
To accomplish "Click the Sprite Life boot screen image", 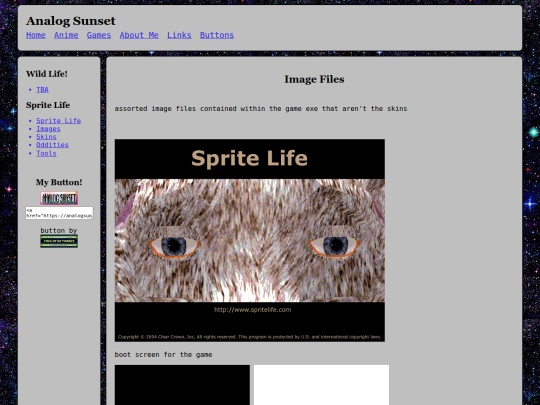I will [250, 240].
